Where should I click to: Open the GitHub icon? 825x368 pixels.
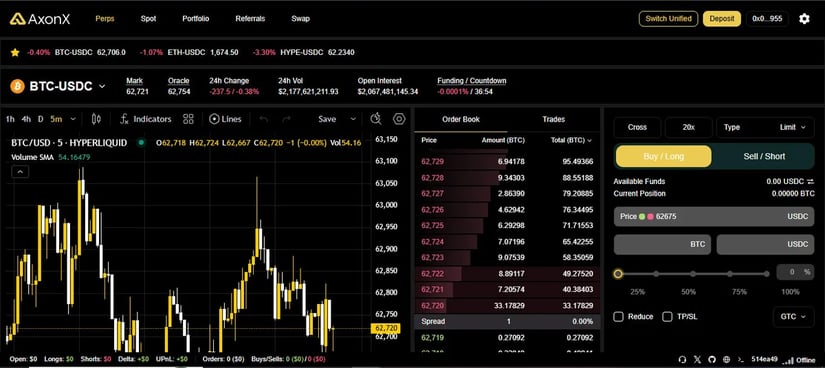712,359
